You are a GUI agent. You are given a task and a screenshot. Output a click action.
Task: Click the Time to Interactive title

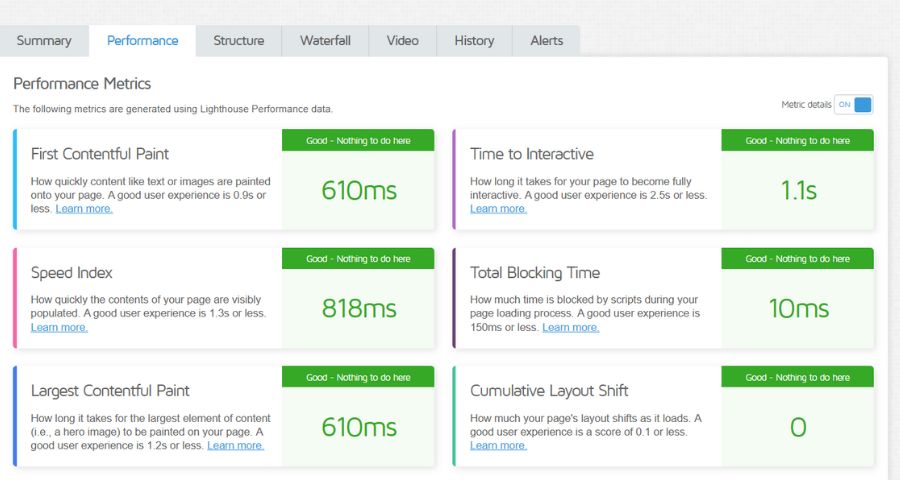[x=532, y=154]
